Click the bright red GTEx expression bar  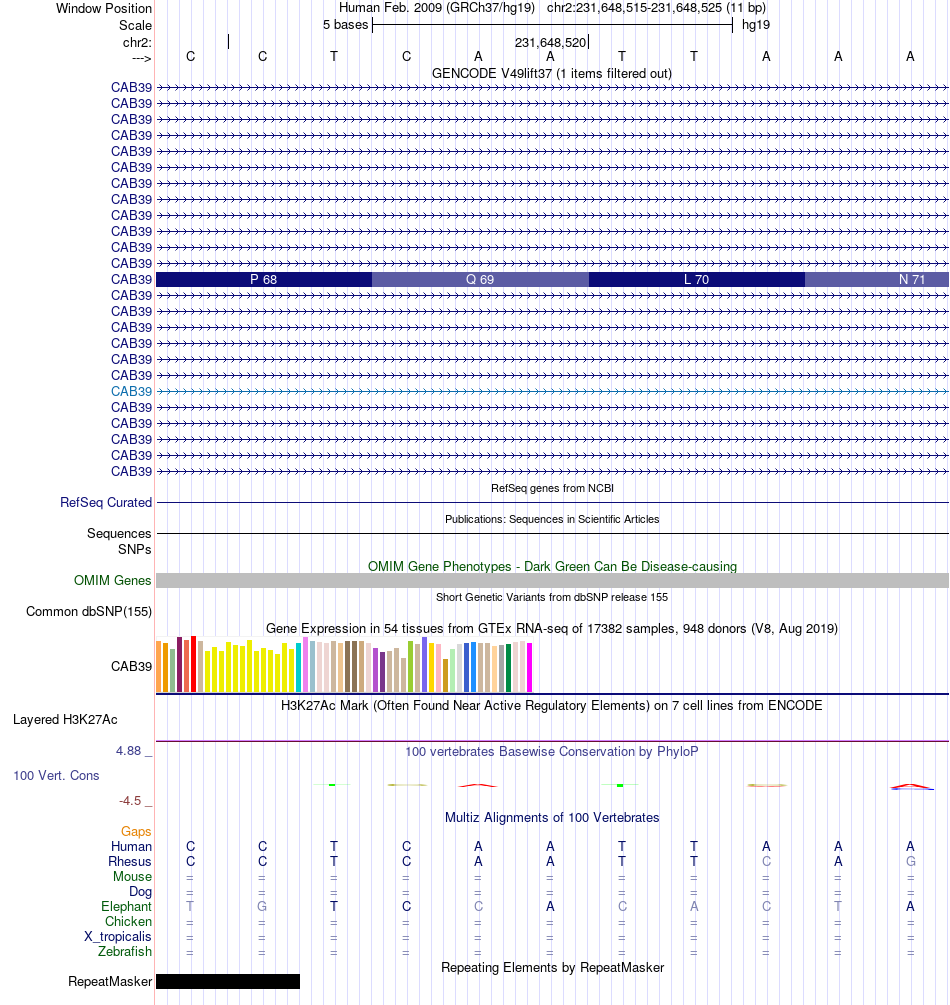pyautogui.click(x=194, y=664)
